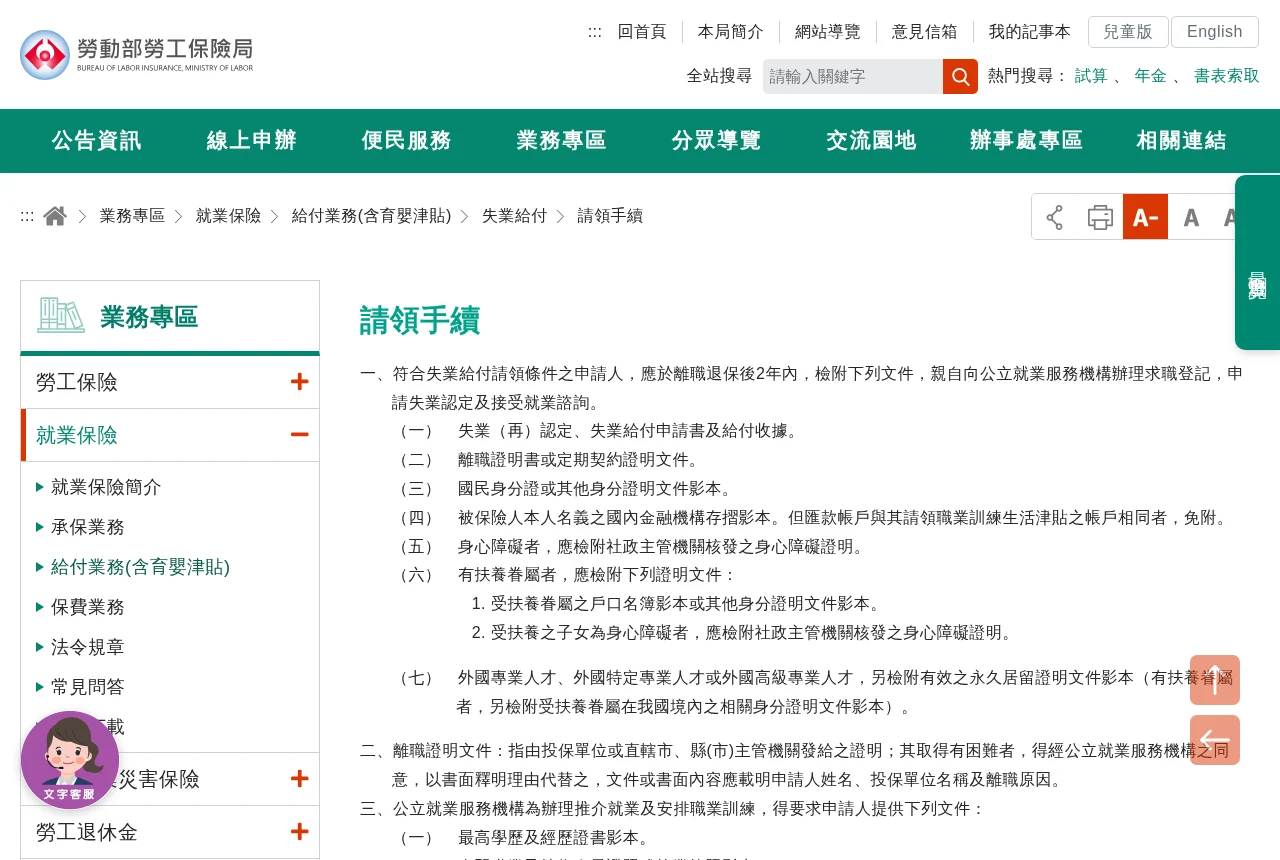Click the search magnifier button
Screen dimensions: 1280x860
click(x=960, y=77)
